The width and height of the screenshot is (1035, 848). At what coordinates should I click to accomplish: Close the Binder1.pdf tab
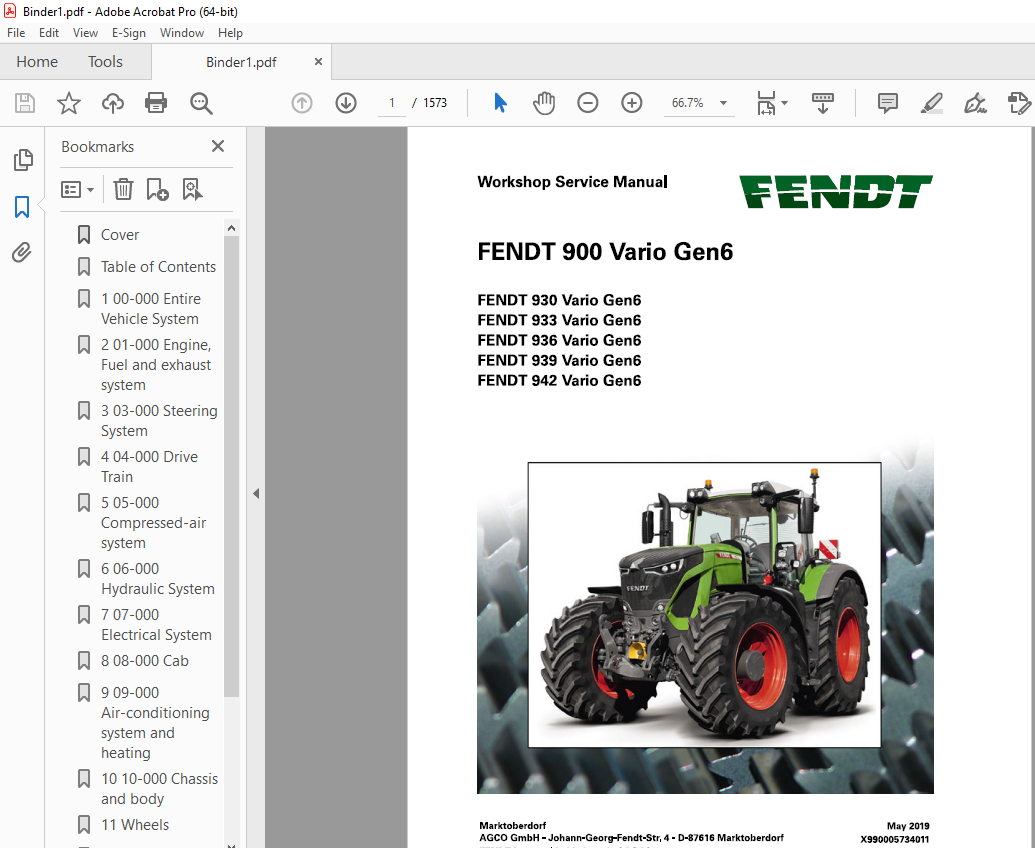pyautogui.click(x=318, y=61)
